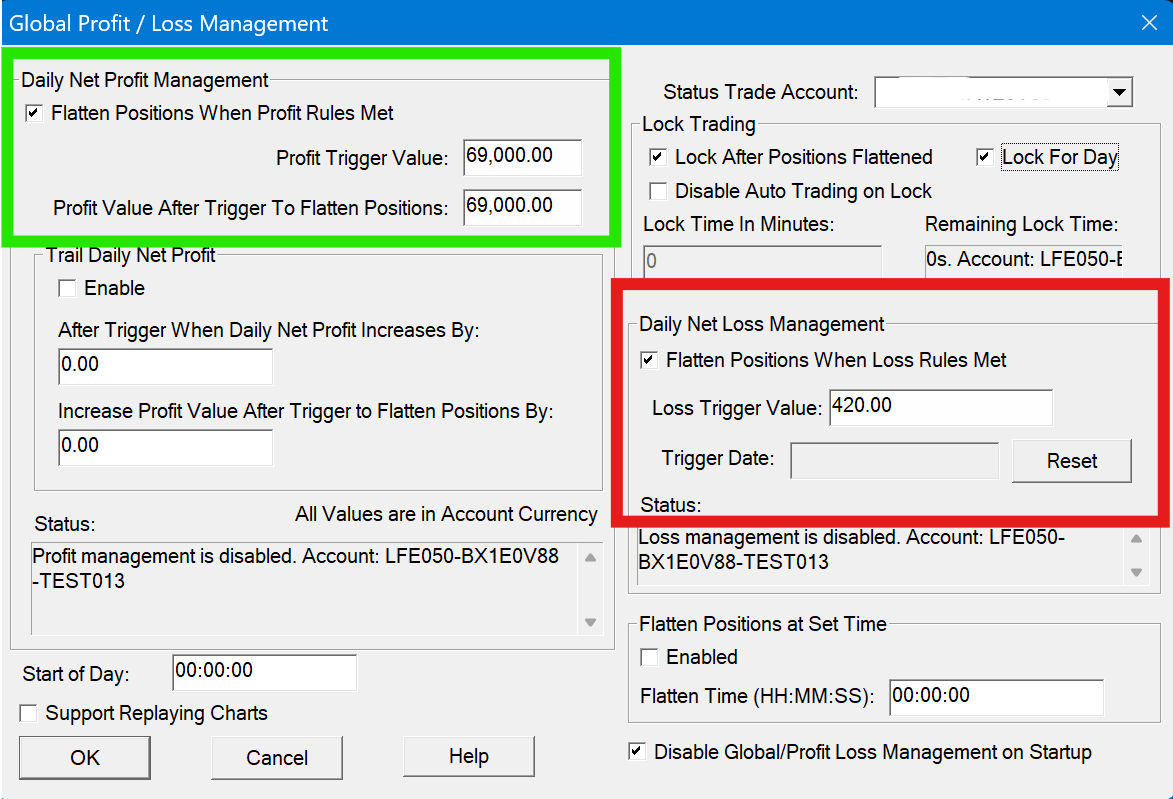
Task: Open the Status Trade Account dropdown
Action: (1118, 93)
